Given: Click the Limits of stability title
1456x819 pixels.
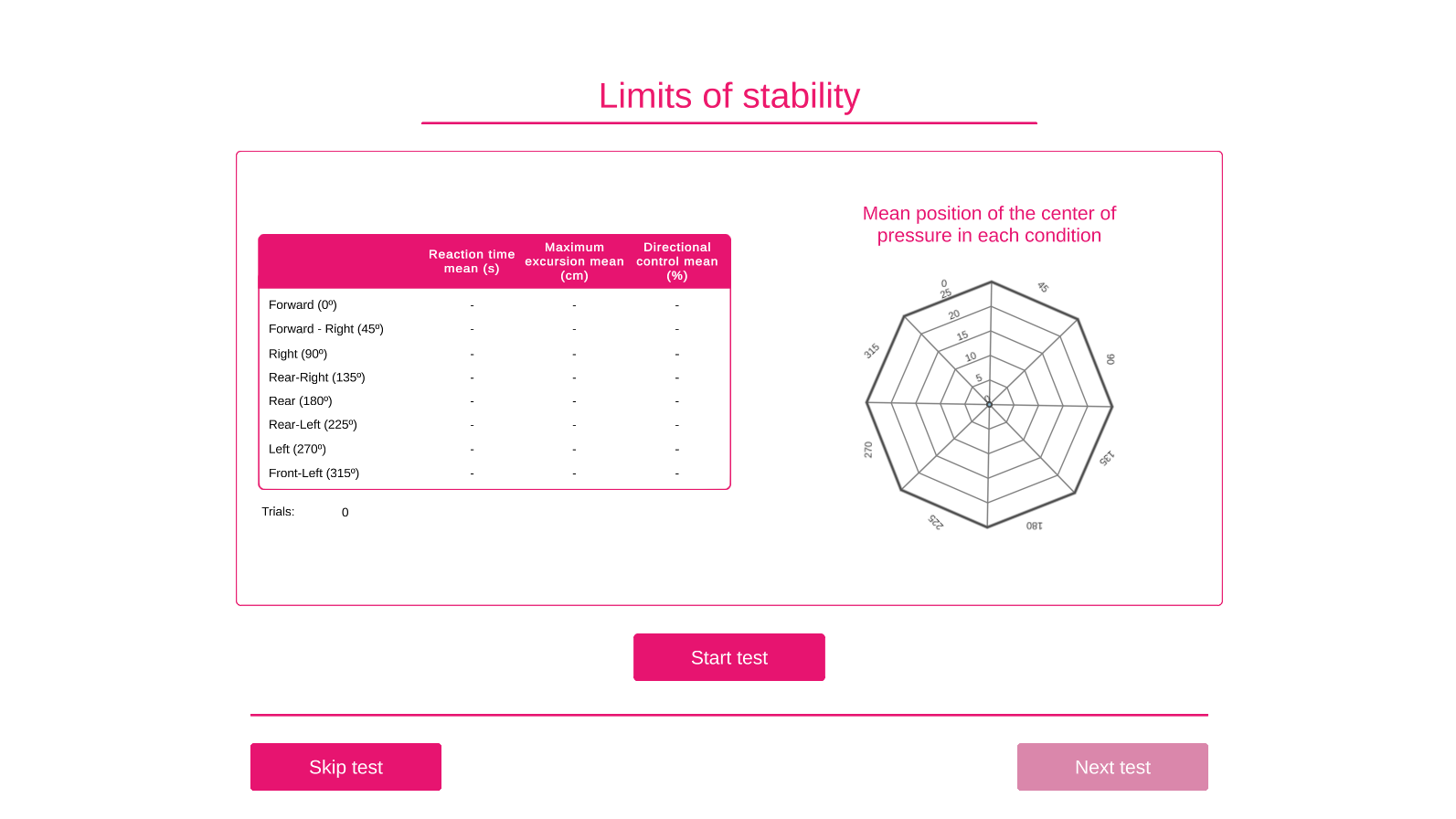Looking at the screenshot, I should click(x=728, y=96).
